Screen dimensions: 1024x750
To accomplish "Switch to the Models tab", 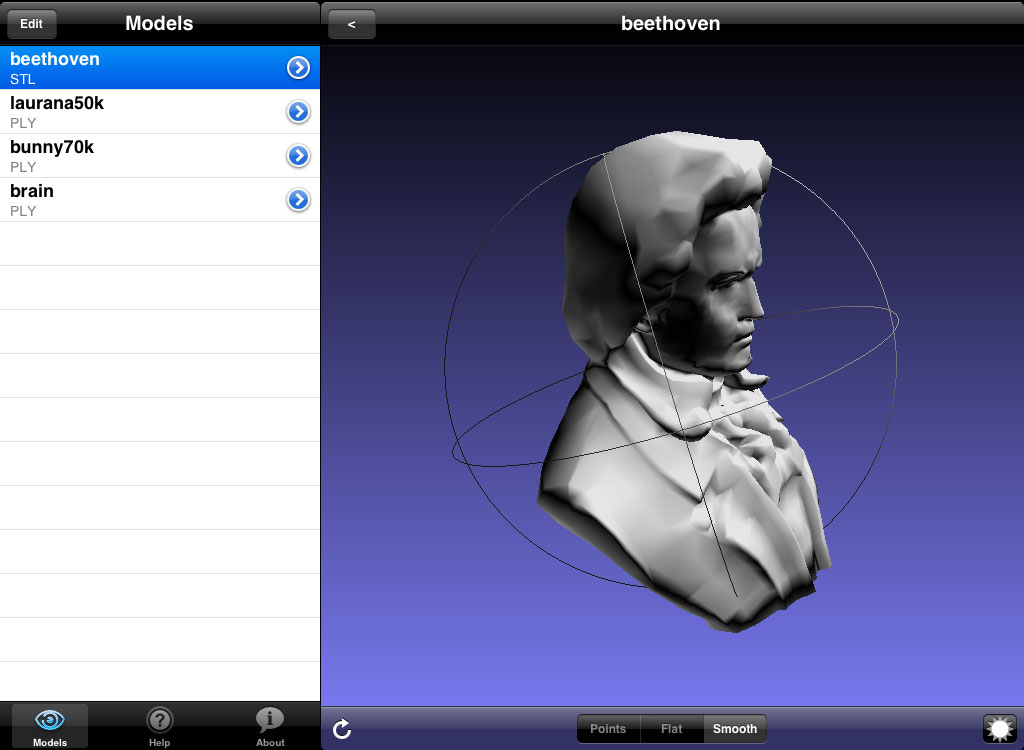I will click(50, 727).
